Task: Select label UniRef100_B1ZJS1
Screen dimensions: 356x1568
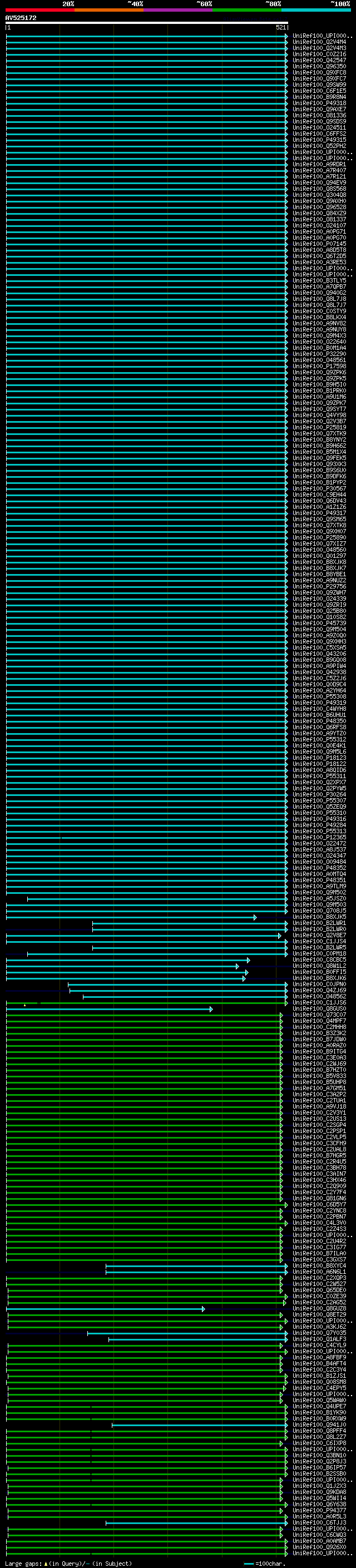Action: coord(319,1376)
